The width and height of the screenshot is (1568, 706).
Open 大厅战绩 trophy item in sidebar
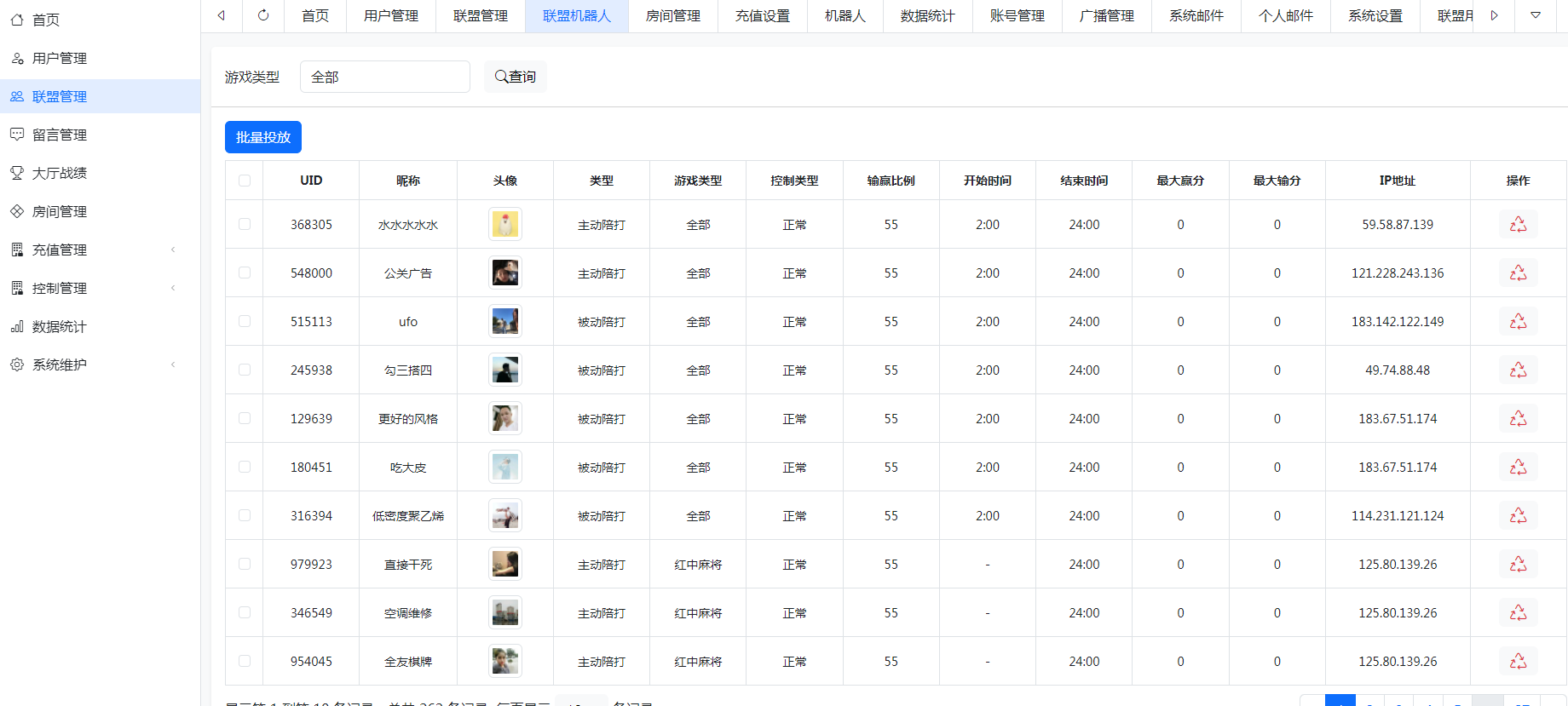(60, 173)
